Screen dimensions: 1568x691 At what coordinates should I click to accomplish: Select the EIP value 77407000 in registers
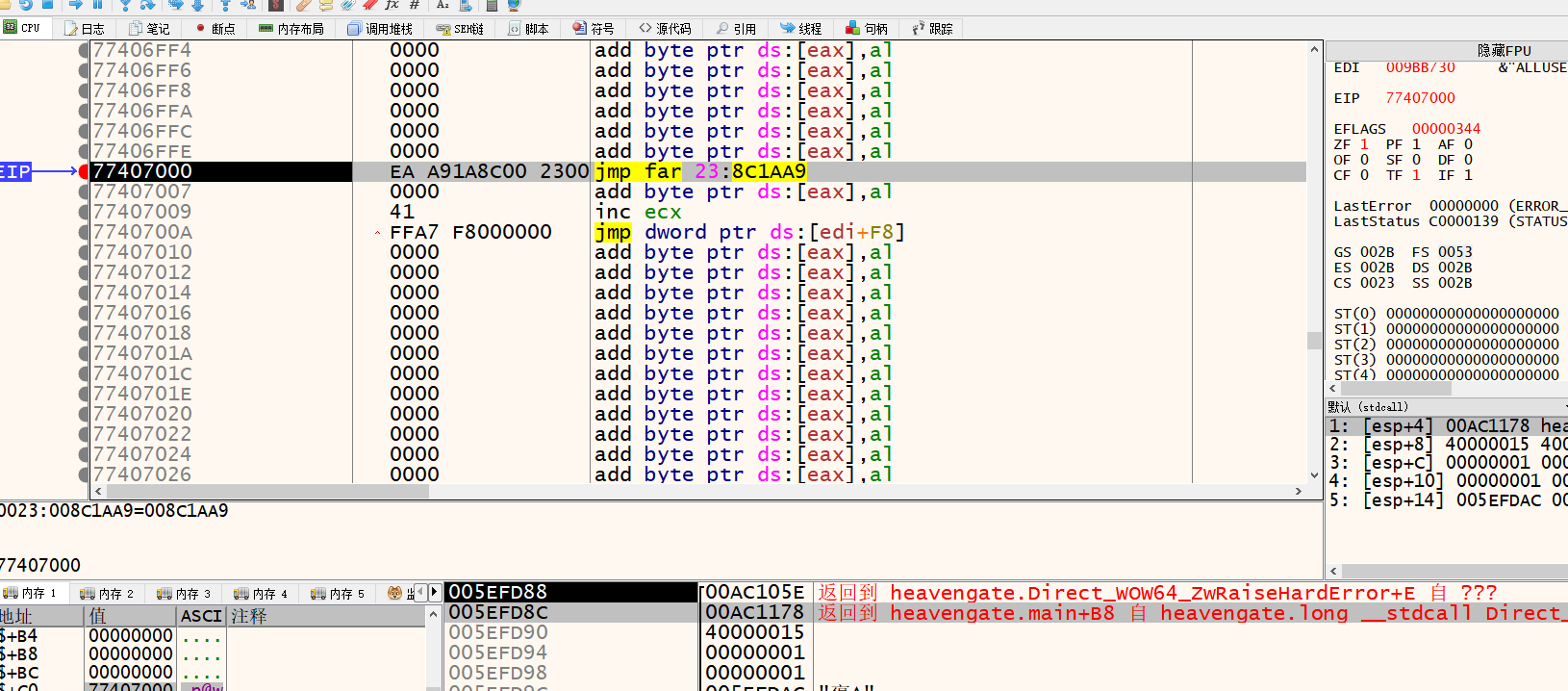coord(1420,98)
